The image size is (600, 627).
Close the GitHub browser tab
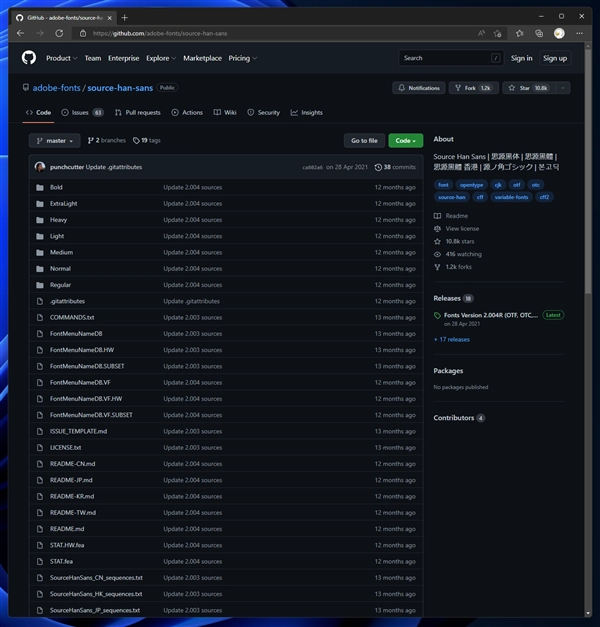[110, 18]
